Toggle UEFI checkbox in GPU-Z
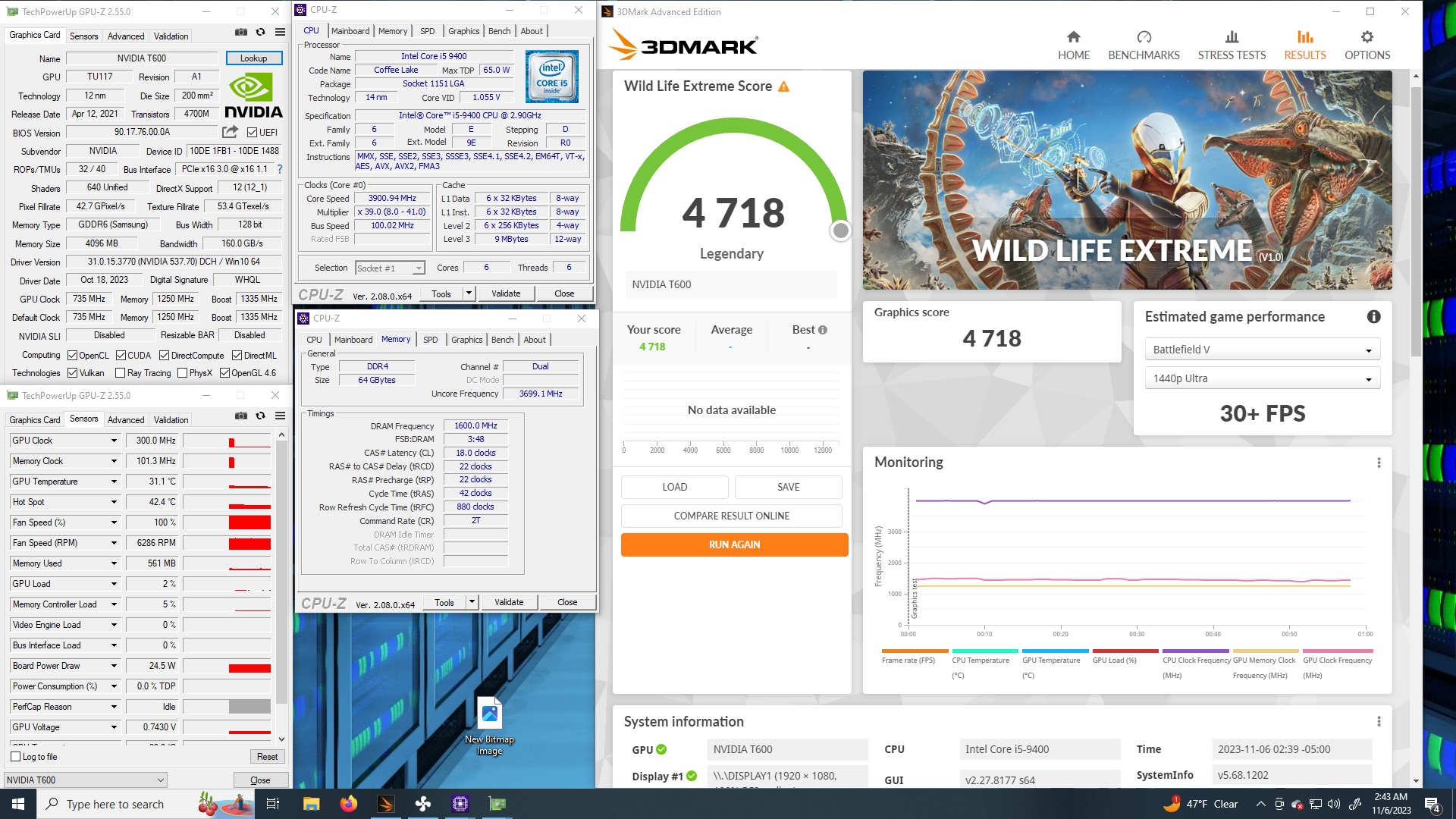The image size is (1456, 819). 252,133
